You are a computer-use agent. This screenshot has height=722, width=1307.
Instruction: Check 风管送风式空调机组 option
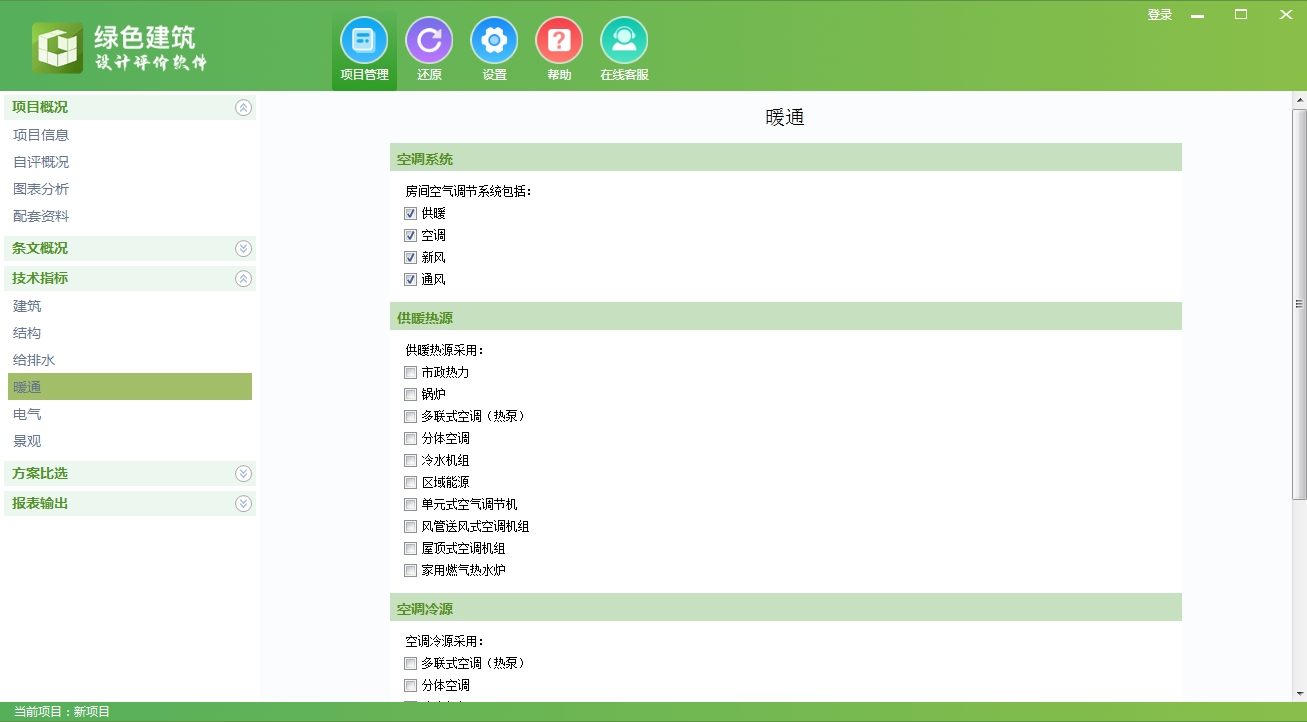click(410, 526)
